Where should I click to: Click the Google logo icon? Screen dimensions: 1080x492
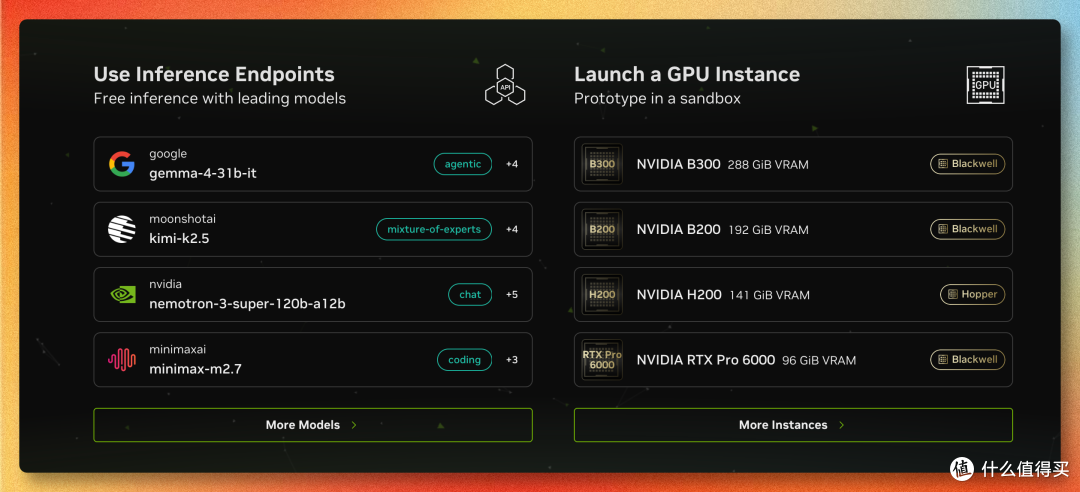point(121,164)
